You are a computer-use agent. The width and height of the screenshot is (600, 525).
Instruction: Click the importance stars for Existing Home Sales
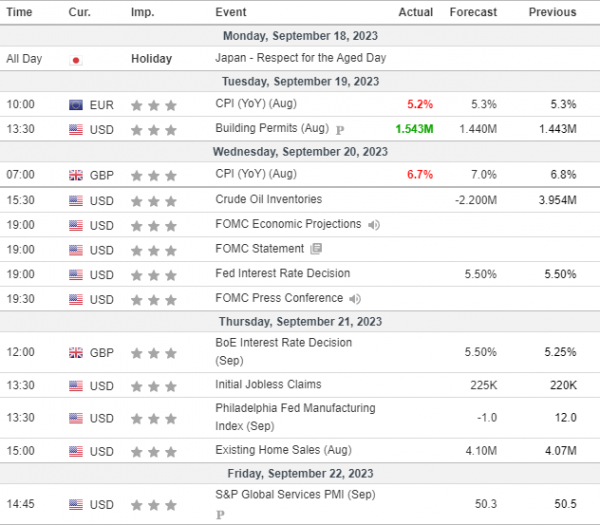point(154,452)
